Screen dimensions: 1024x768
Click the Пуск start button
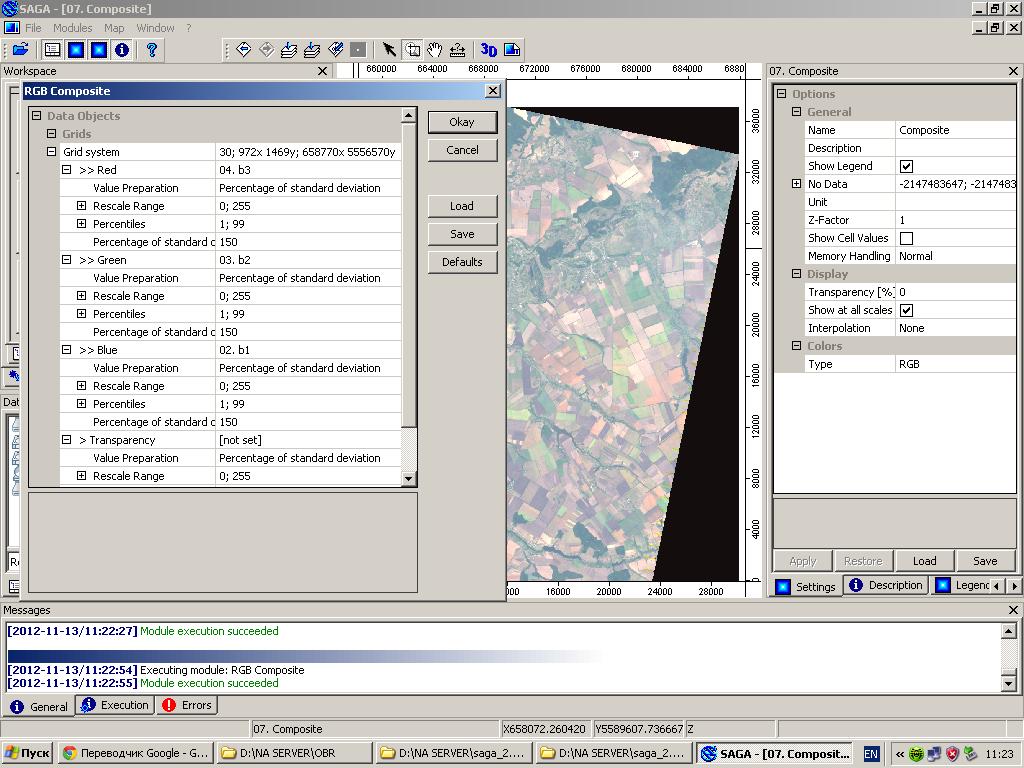(27, 753)
